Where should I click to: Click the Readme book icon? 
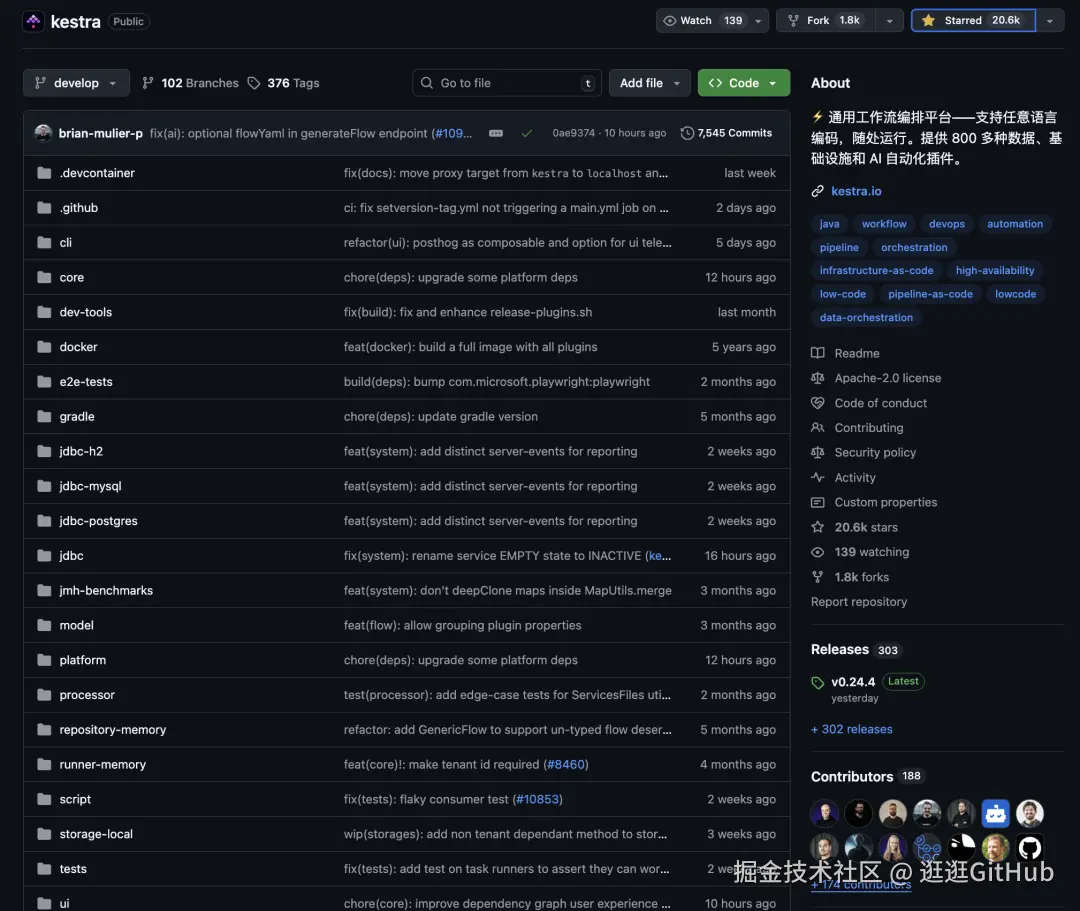click(x=818, y=353)
